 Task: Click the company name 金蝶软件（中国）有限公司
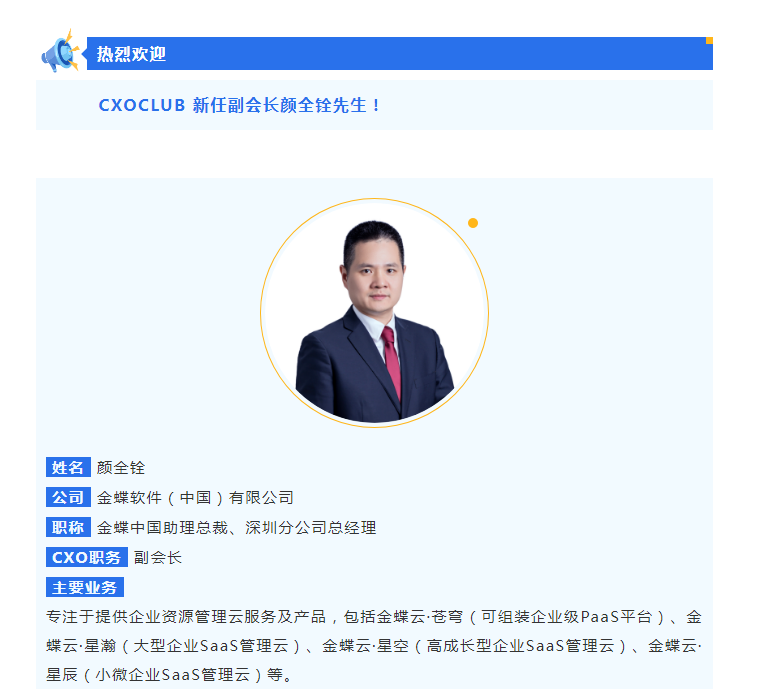[x=195, y=498]
